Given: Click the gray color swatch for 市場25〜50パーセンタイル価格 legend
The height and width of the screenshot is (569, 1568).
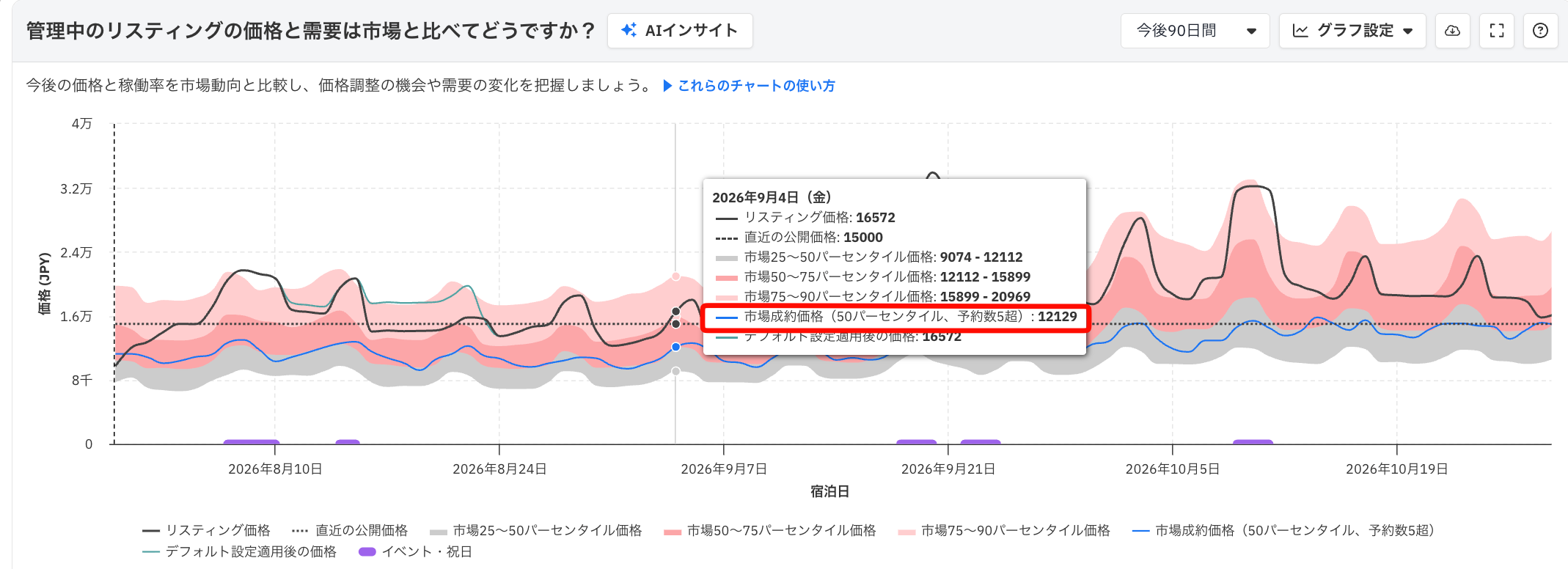Looking at the screenshot, I should tap(439, 532).
